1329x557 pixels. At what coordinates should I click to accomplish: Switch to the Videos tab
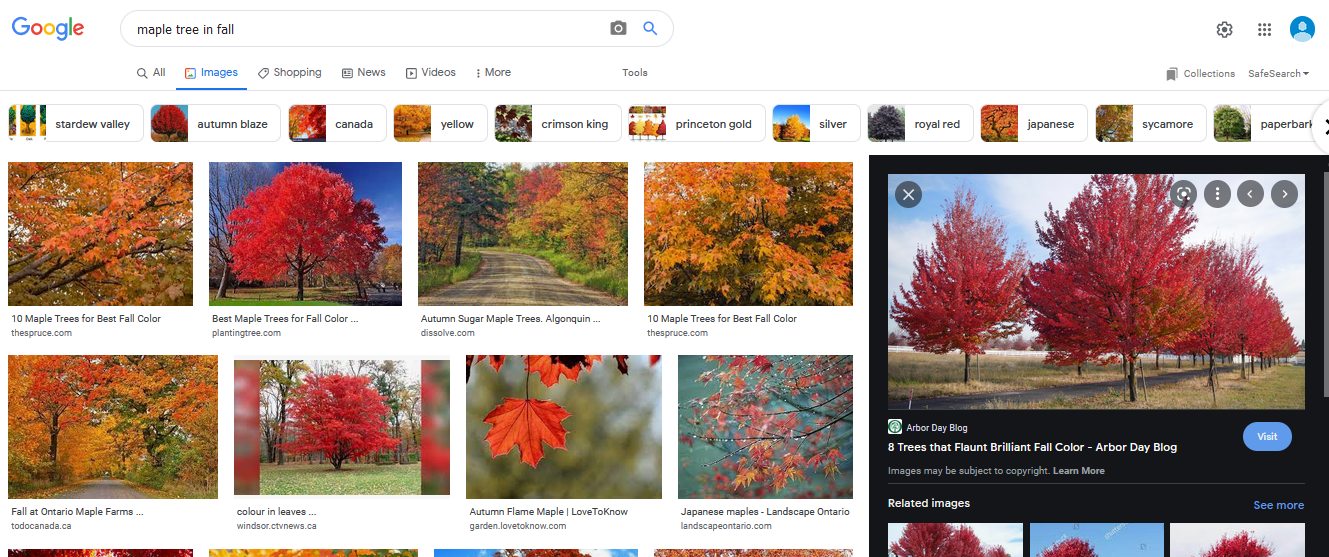[x=430, y=72]
